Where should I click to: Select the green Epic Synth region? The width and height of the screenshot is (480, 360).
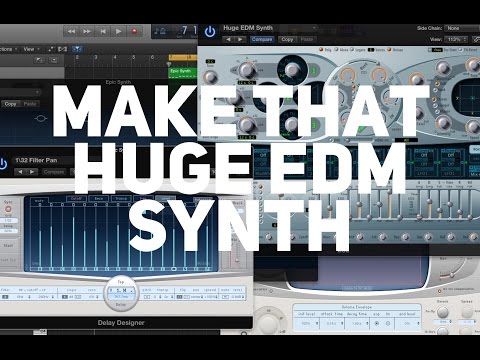point(183,73)
